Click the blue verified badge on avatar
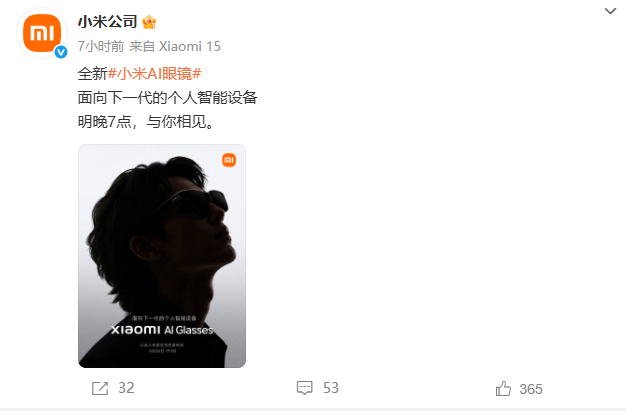 point(61,52)
